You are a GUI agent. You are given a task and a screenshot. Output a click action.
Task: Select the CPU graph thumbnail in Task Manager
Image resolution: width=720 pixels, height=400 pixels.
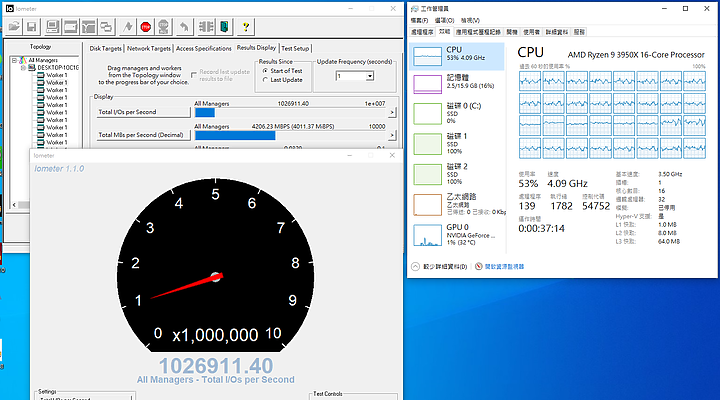[x=428, y=56]
